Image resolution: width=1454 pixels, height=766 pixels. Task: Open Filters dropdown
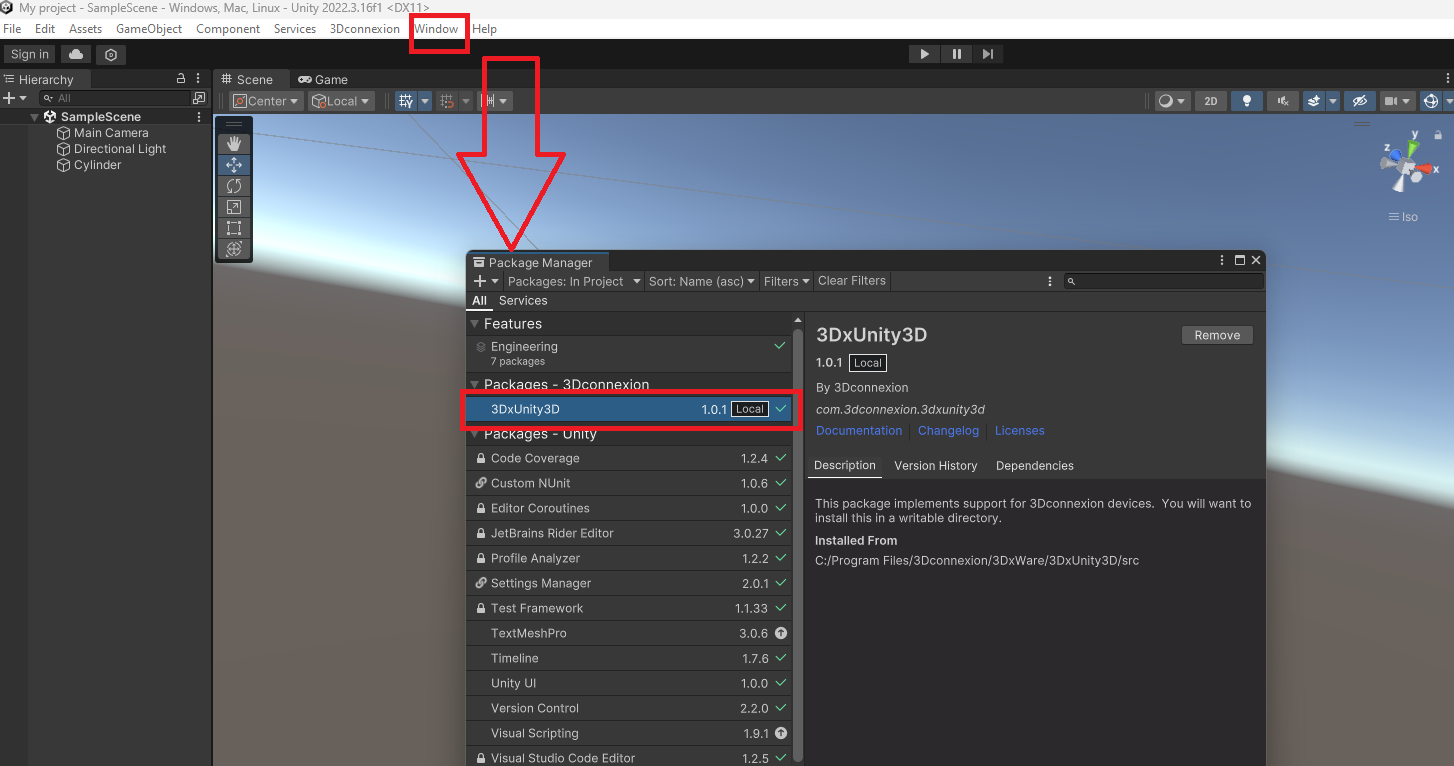[787, 281]
